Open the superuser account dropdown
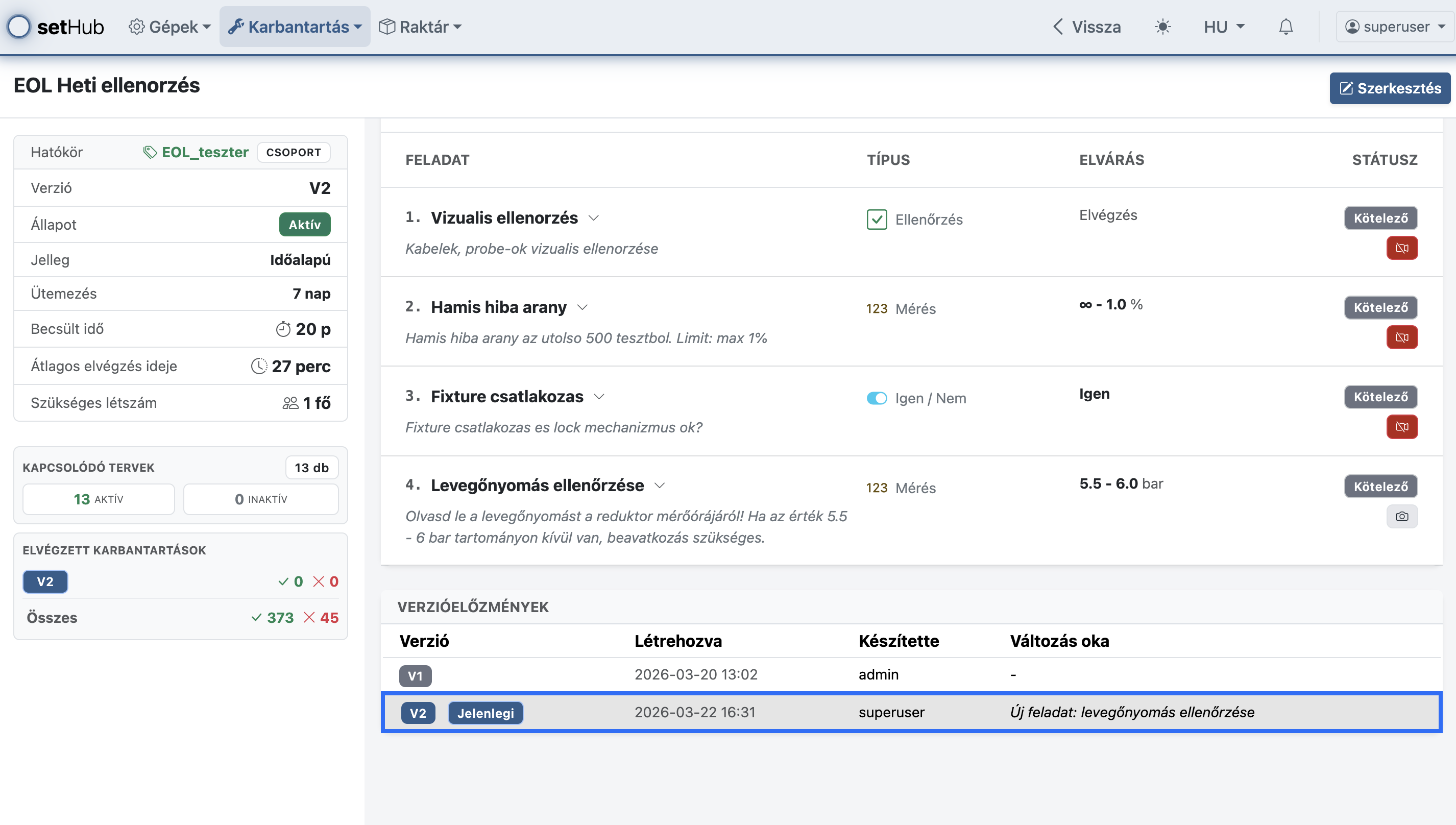This screenshot has height=825, width=1456. coord(1395,27)
